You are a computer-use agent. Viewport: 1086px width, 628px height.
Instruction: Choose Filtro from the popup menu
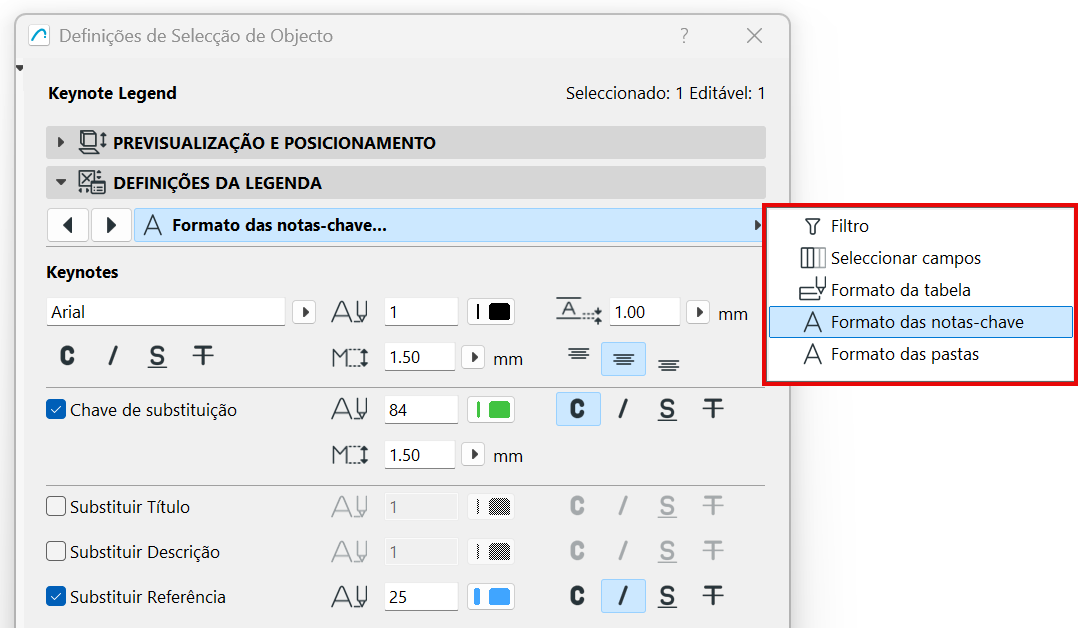point(849,226)
